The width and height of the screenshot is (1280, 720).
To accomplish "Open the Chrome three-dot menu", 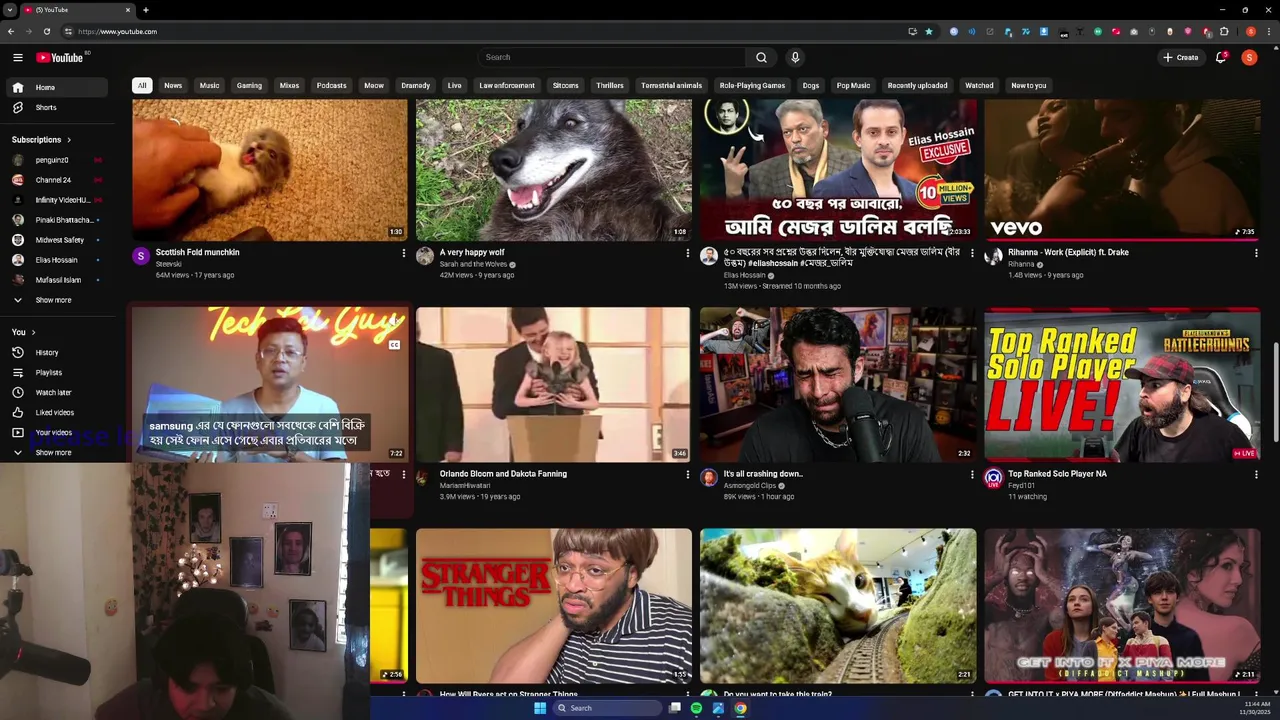I will pos(1270,31).
